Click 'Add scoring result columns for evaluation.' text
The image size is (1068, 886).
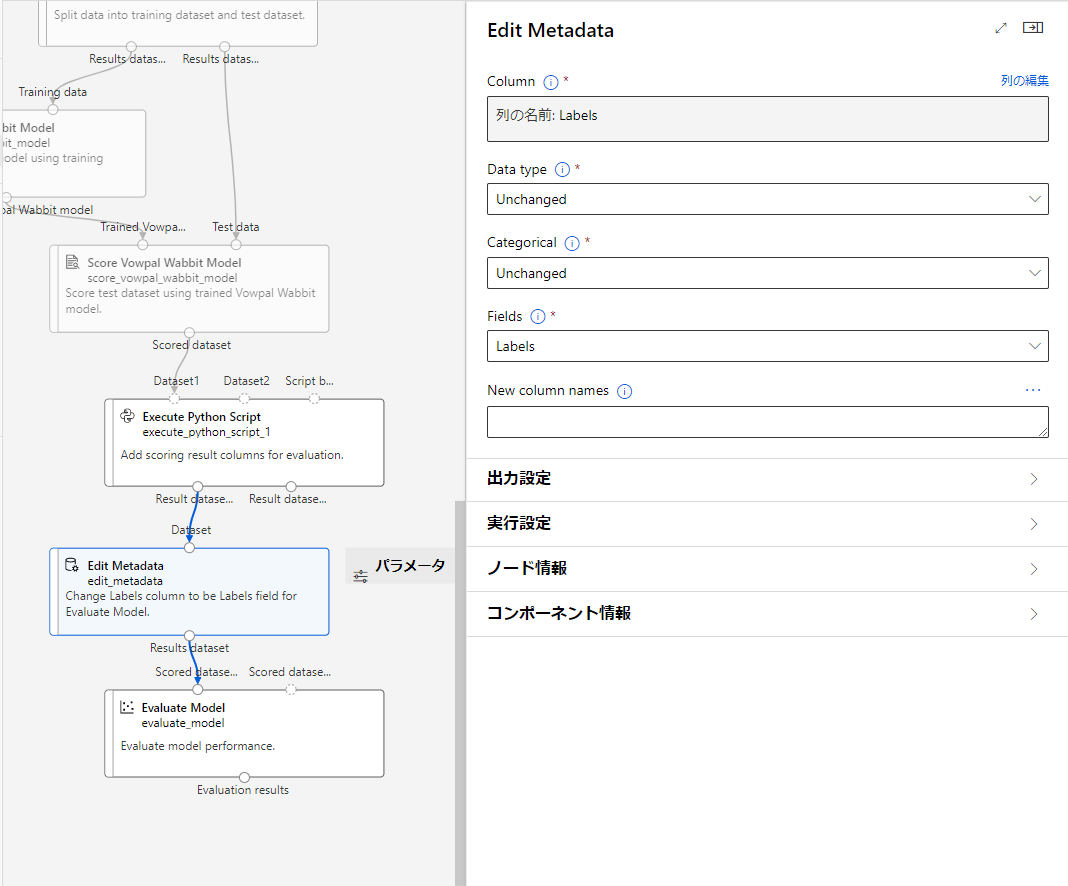click(232, 455)
